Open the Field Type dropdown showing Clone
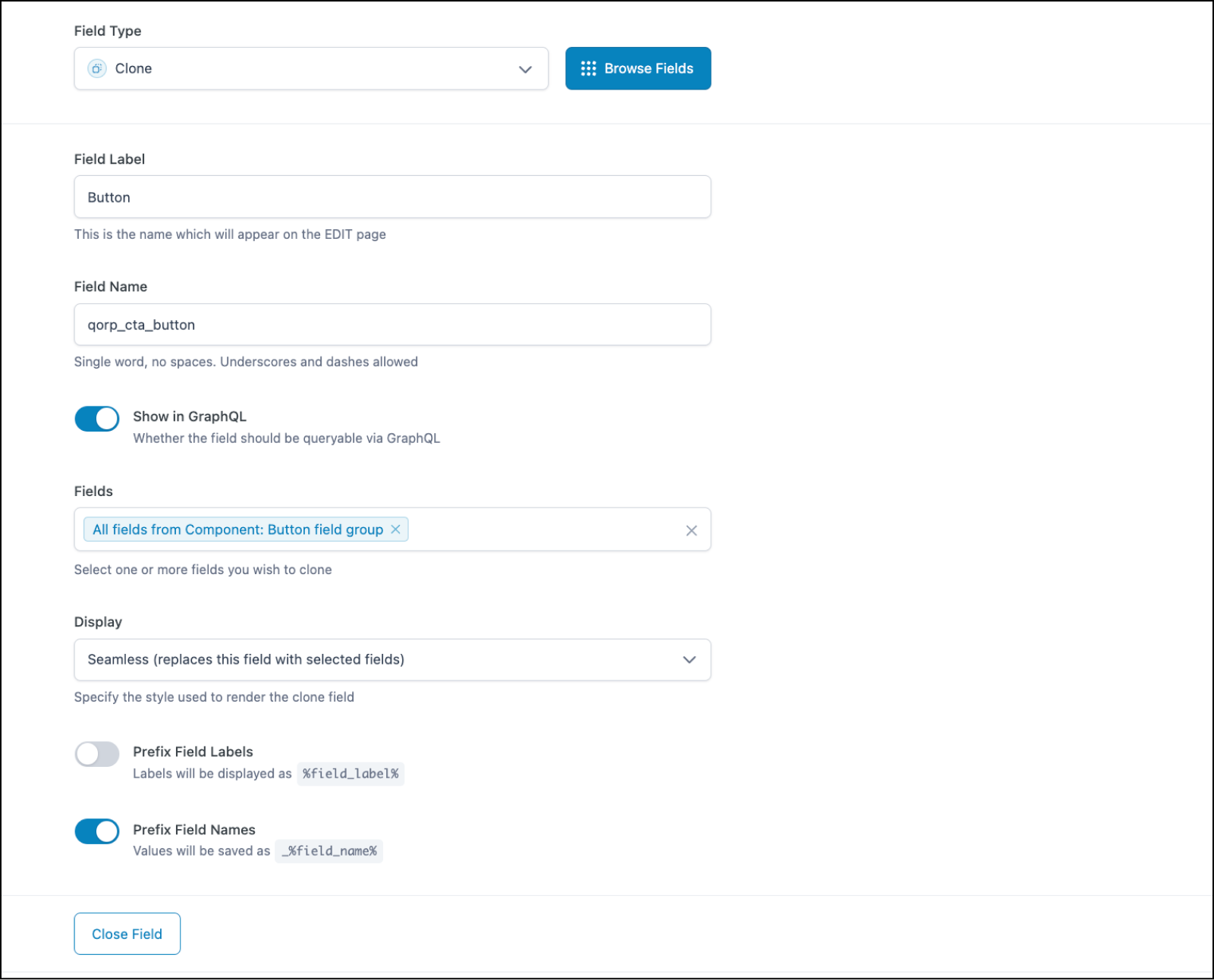Screen dimensions: 1214x980 point(311,68)
